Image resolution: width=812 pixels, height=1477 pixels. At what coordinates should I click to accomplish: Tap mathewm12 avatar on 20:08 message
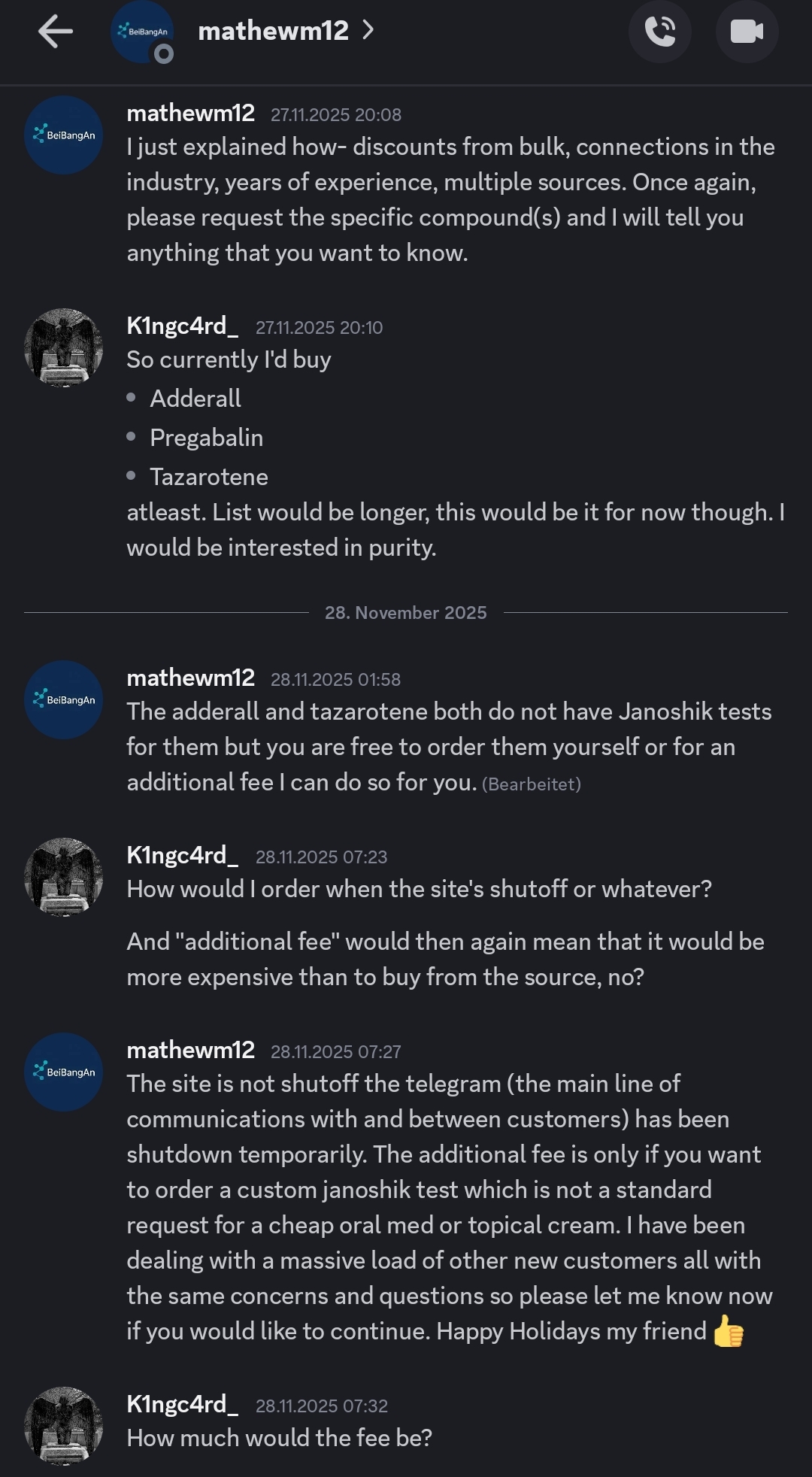(x=64, y=135)
